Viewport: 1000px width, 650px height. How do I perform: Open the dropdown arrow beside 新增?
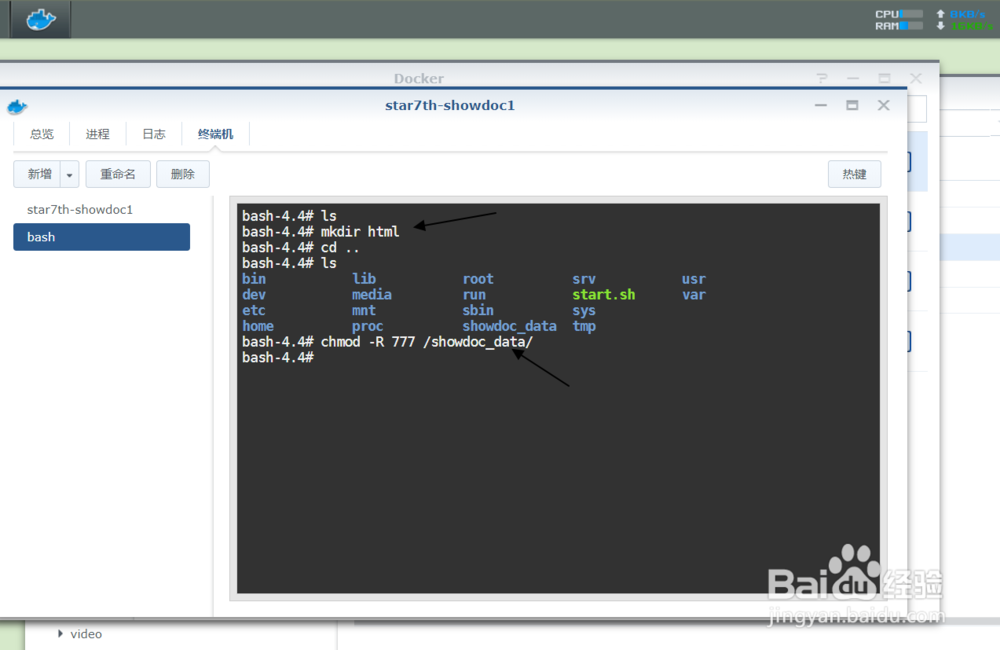tap(70, 174)
